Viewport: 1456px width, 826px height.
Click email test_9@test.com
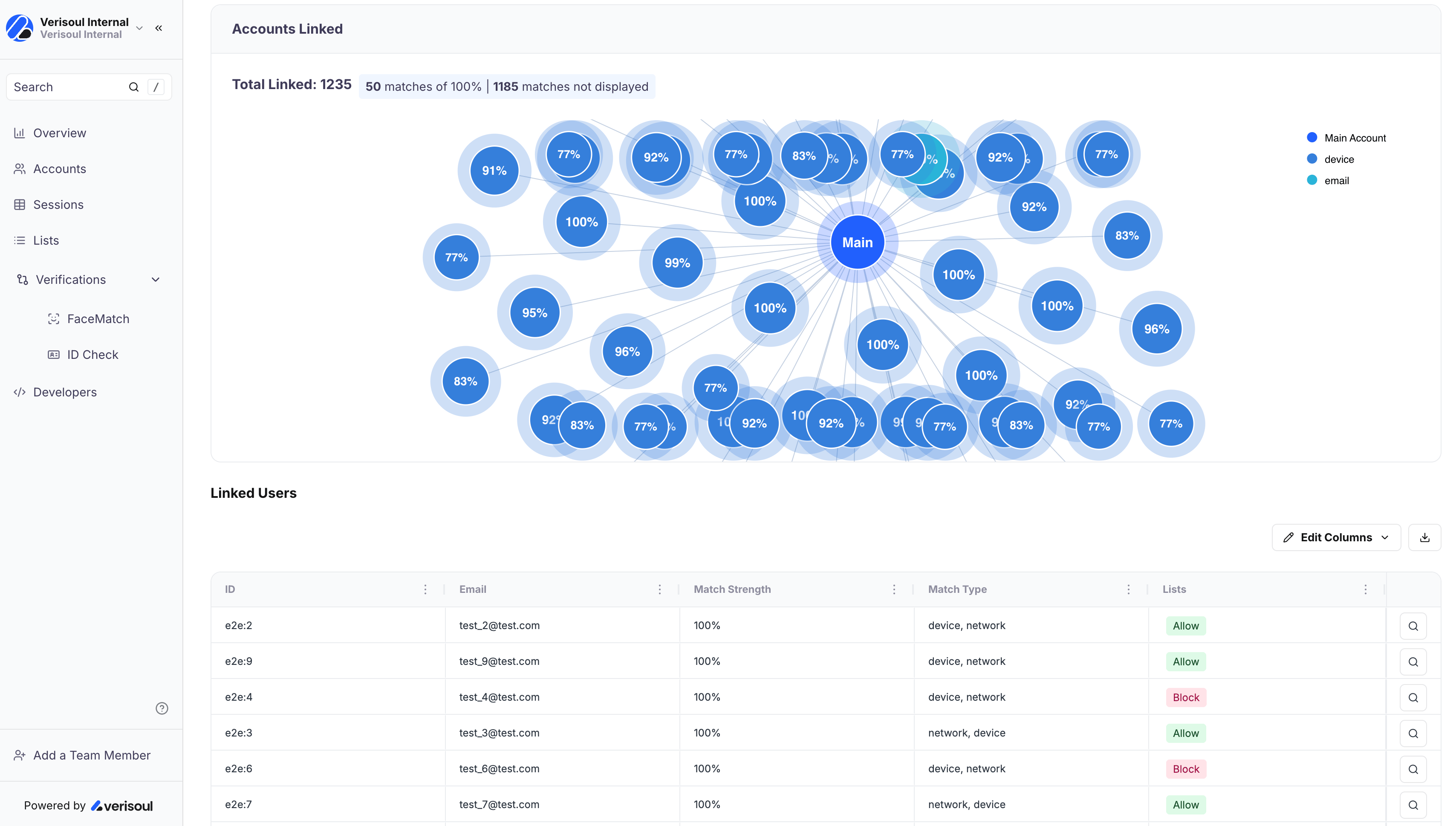tap(499, 661)
